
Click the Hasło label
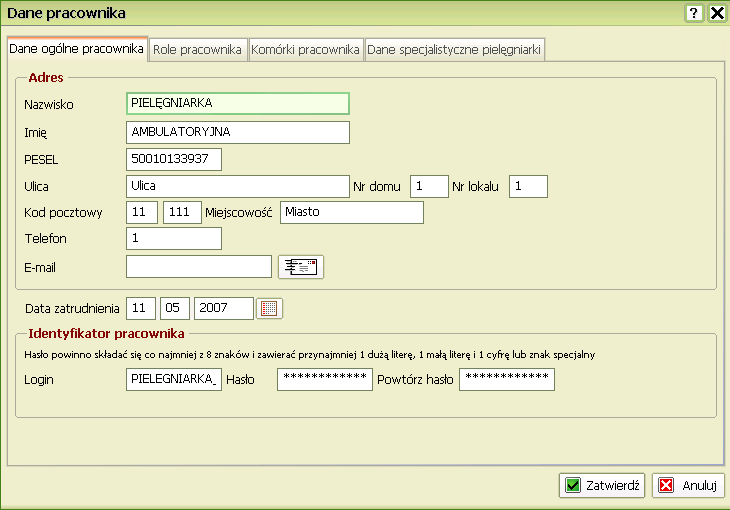coord(240,380)
